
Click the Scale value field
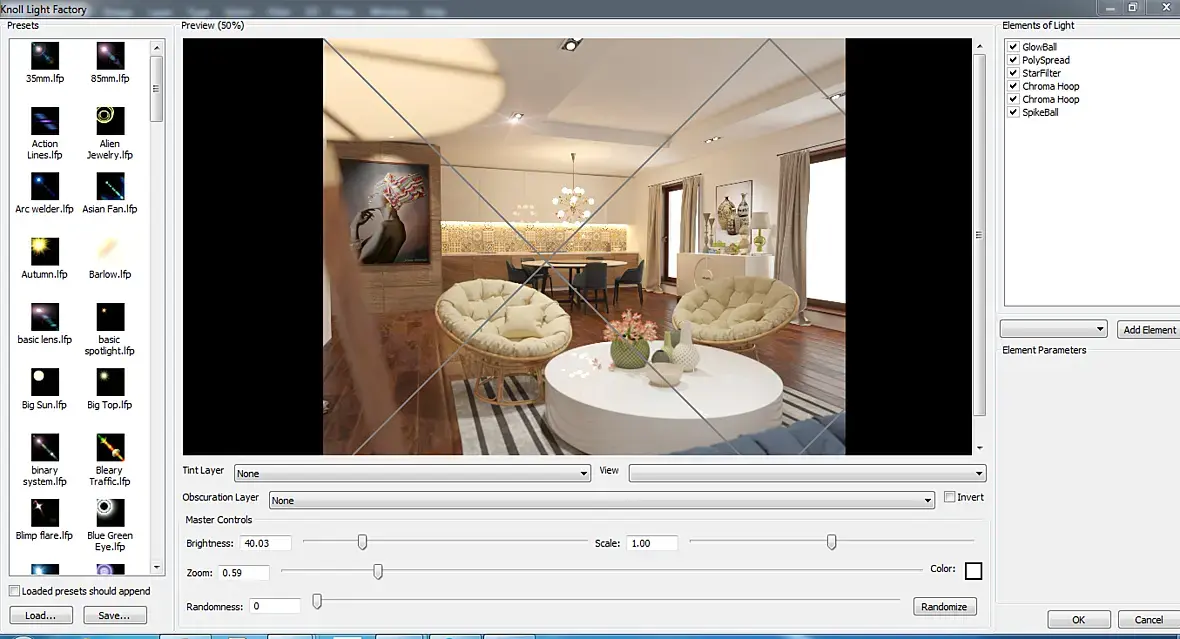pos(652,543)
